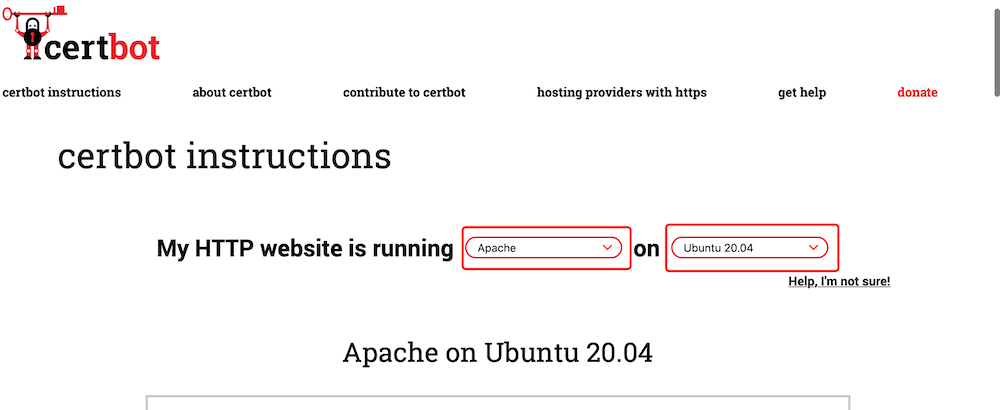
Task: Click the certbot robot mascot icon
Action: [x=35, y=38]
